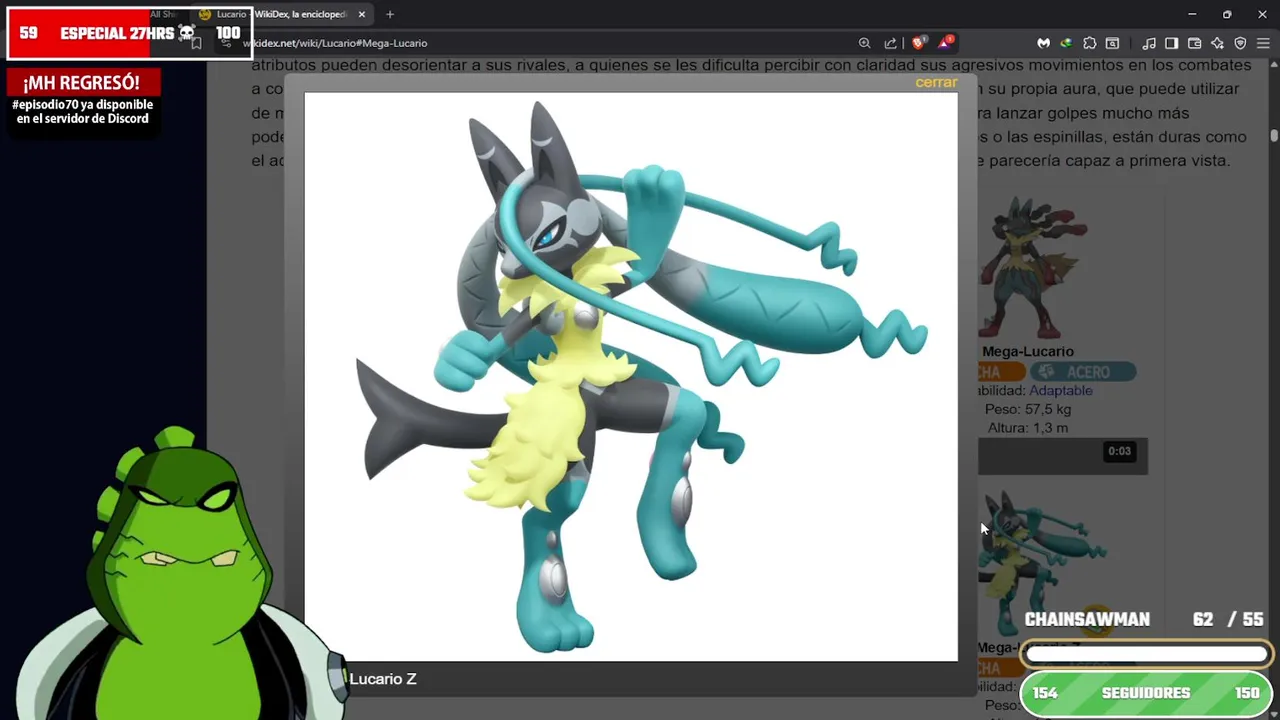Play the cry audio clip showing 0:03

(x=1063, y=456)
